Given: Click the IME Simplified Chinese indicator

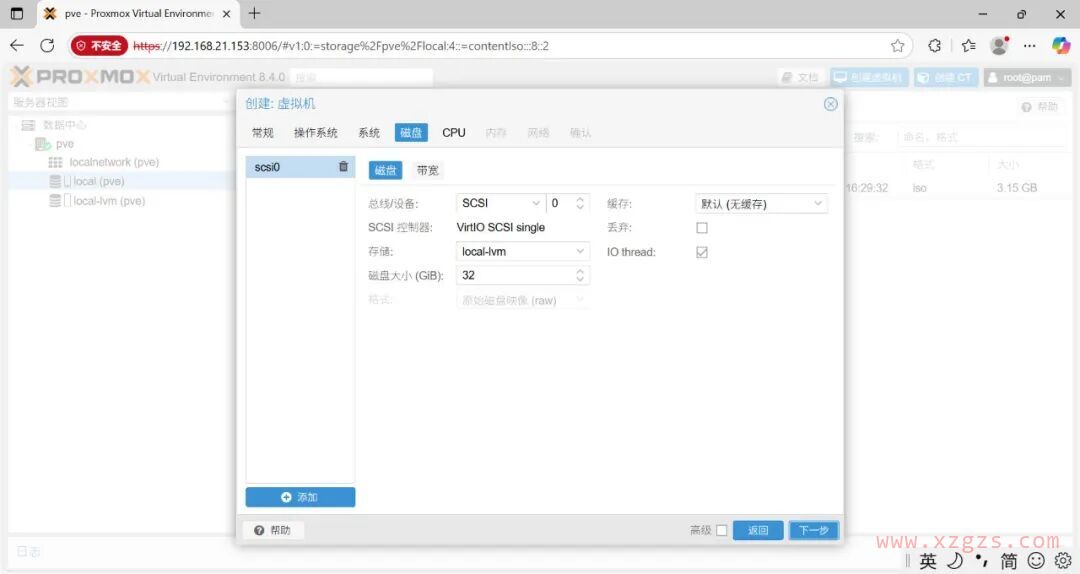Looking at the screenshot, I should (1009, 561).
